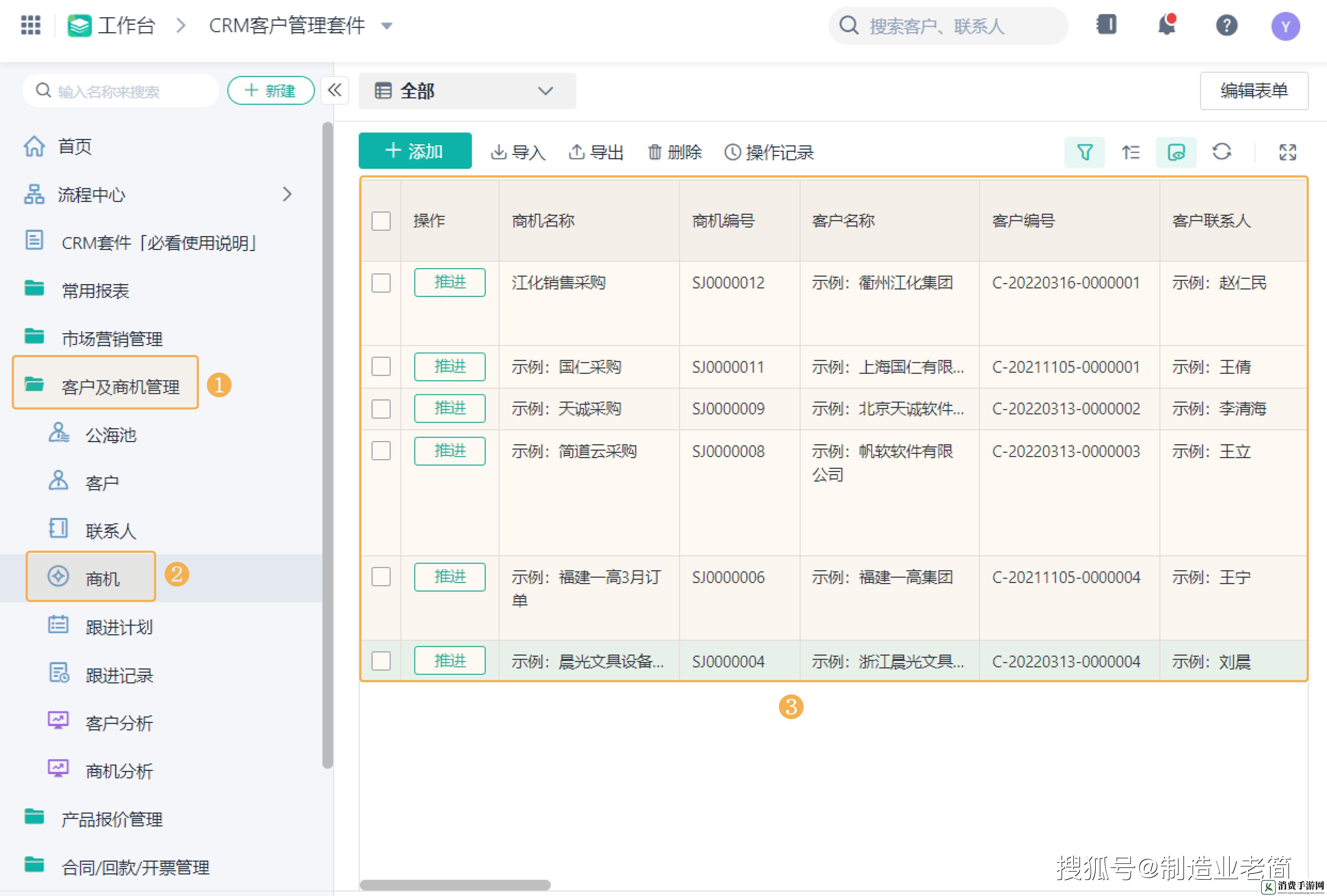Select the checkbox for row SJ0000012

point(381,283)
